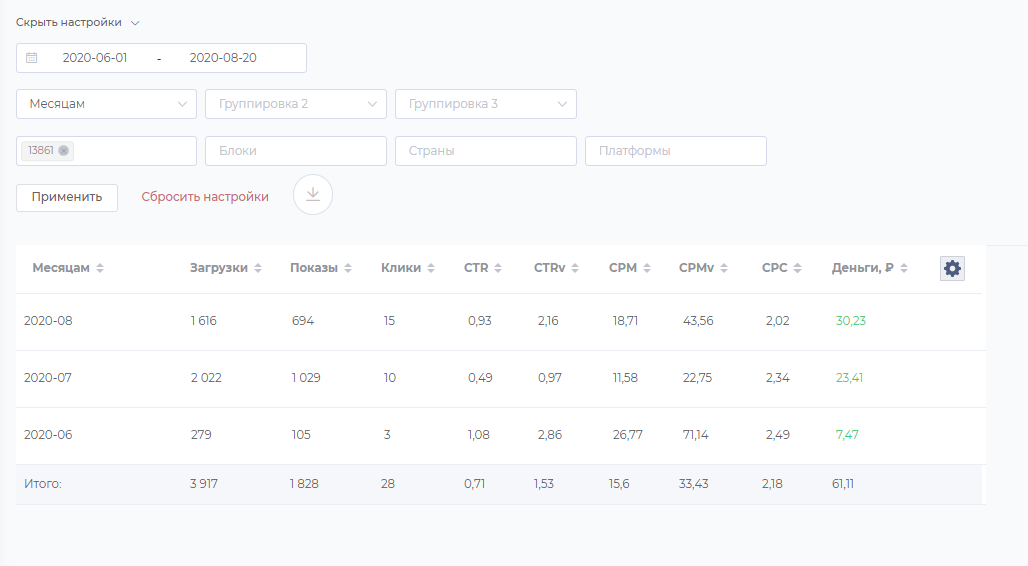The width and height of the screenshot is (1028, 566).
Task: Sort table by Клики column
Action: tap(431, 268)
